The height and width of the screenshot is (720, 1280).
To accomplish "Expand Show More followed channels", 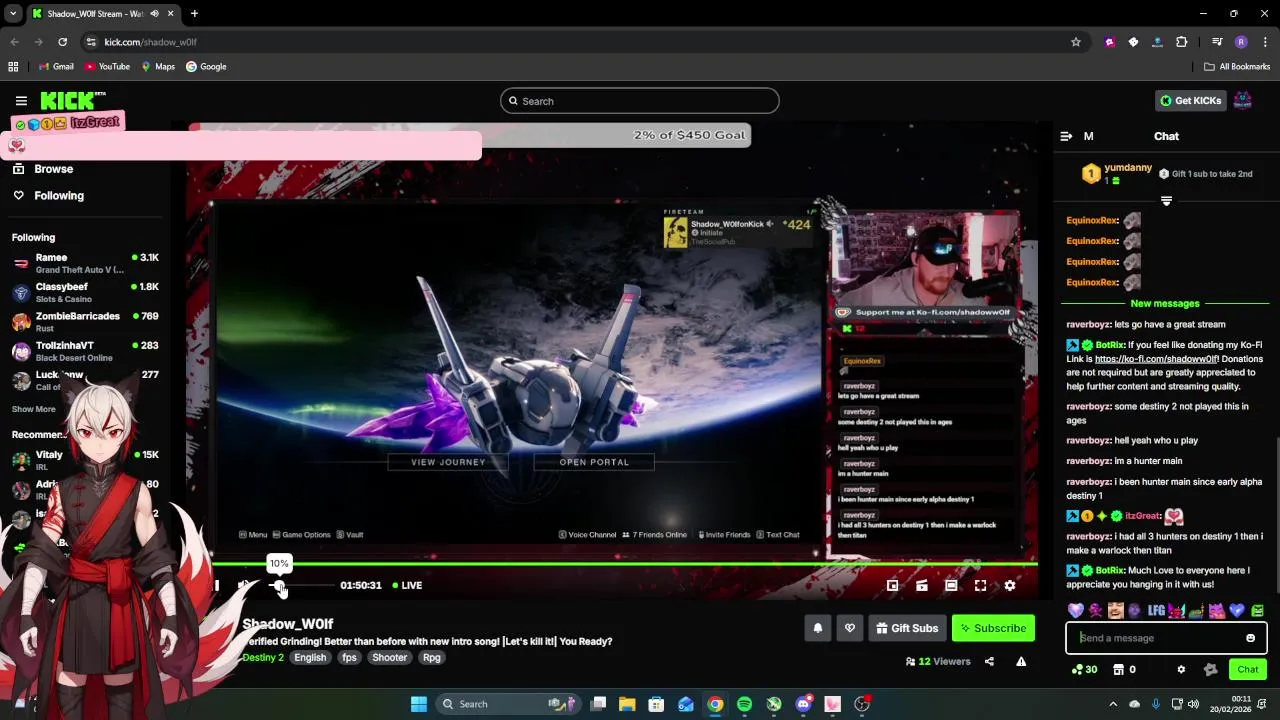I will click(34, 409).
